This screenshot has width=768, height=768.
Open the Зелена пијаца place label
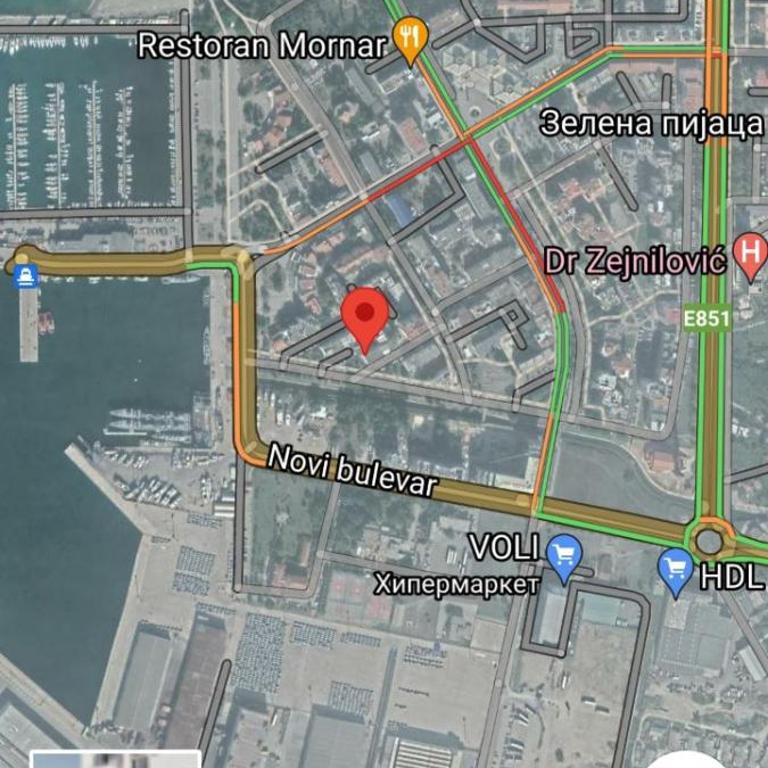[x=651, y=123]
